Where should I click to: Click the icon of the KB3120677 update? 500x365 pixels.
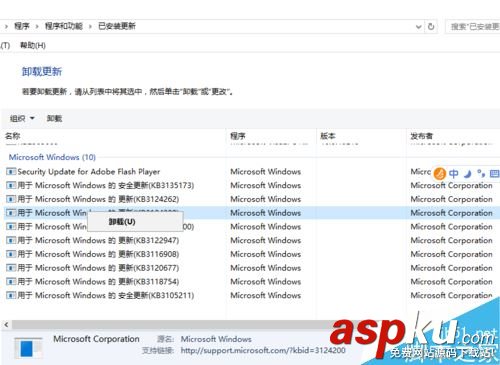click(x=11, y=268)
